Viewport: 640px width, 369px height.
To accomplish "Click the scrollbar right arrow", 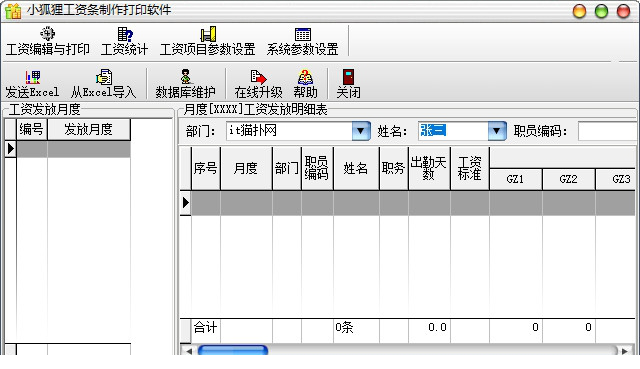I will pyautogui.click(x=625, y=351).
